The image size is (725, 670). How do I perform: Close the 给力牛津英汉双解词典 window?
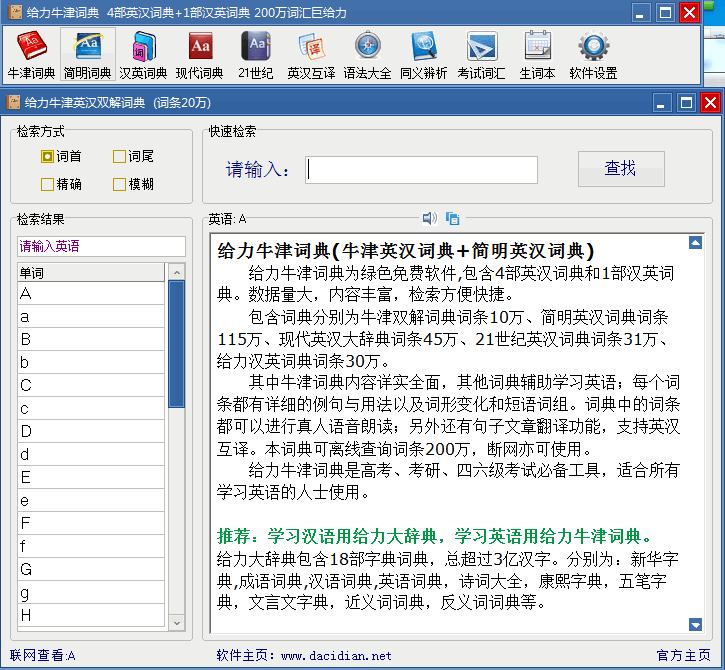pos(711,103)
